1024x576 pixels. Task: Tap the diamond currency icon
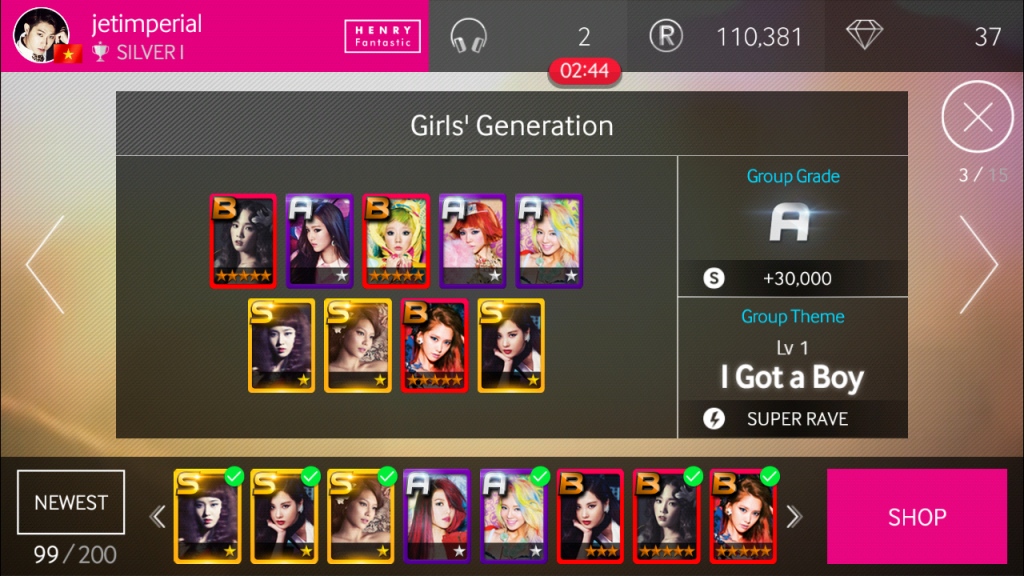(864, 35)
